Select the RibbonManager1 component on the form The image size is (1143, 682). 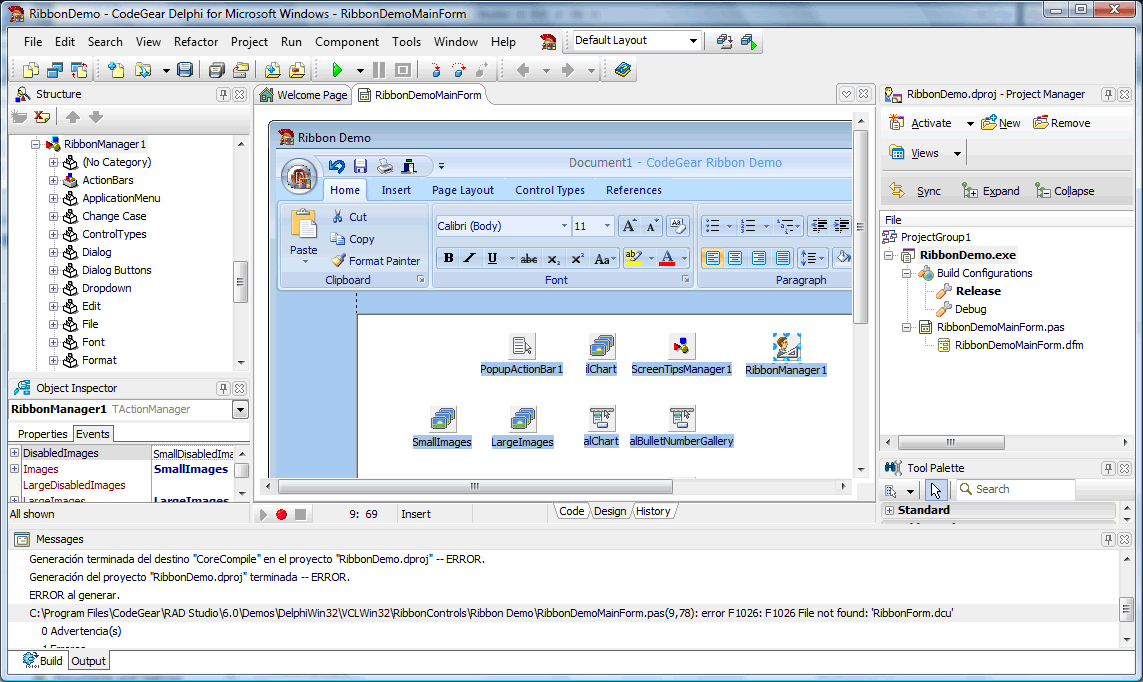pyautogui.click(x=786, y=347)
